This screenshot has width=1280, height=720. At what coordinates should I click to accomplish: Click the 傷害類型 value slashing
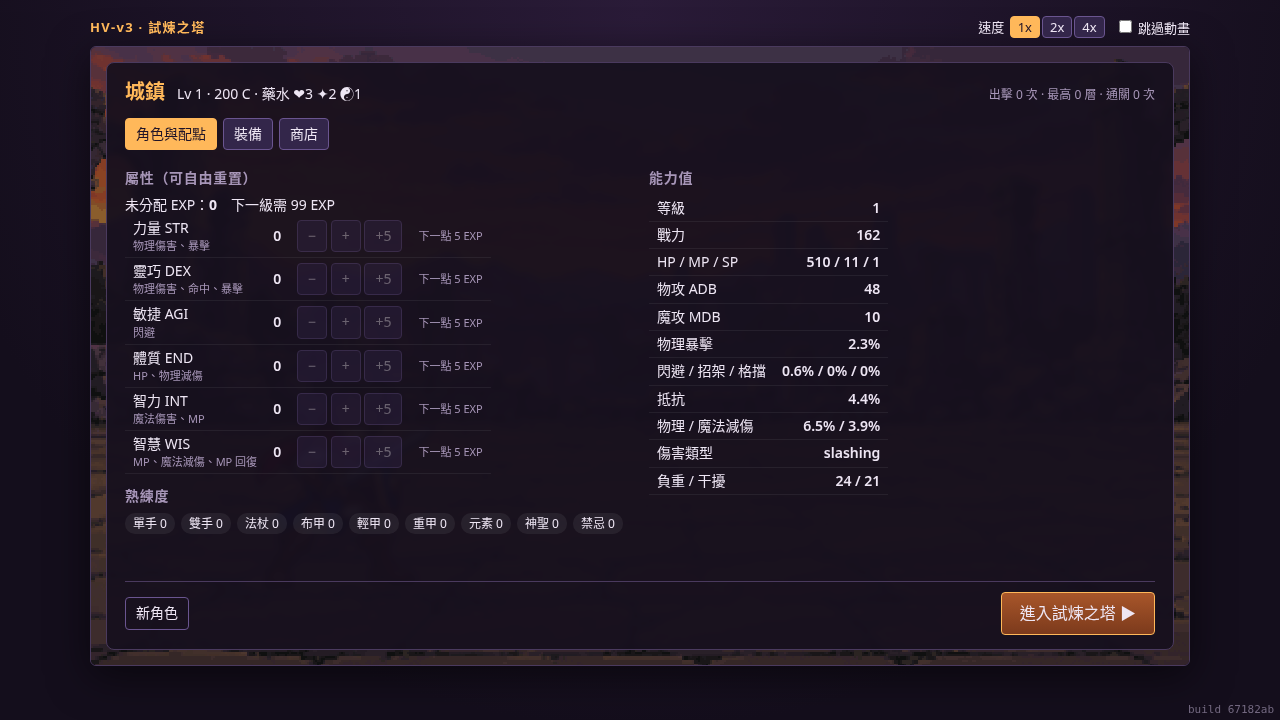tap(852, 453)
